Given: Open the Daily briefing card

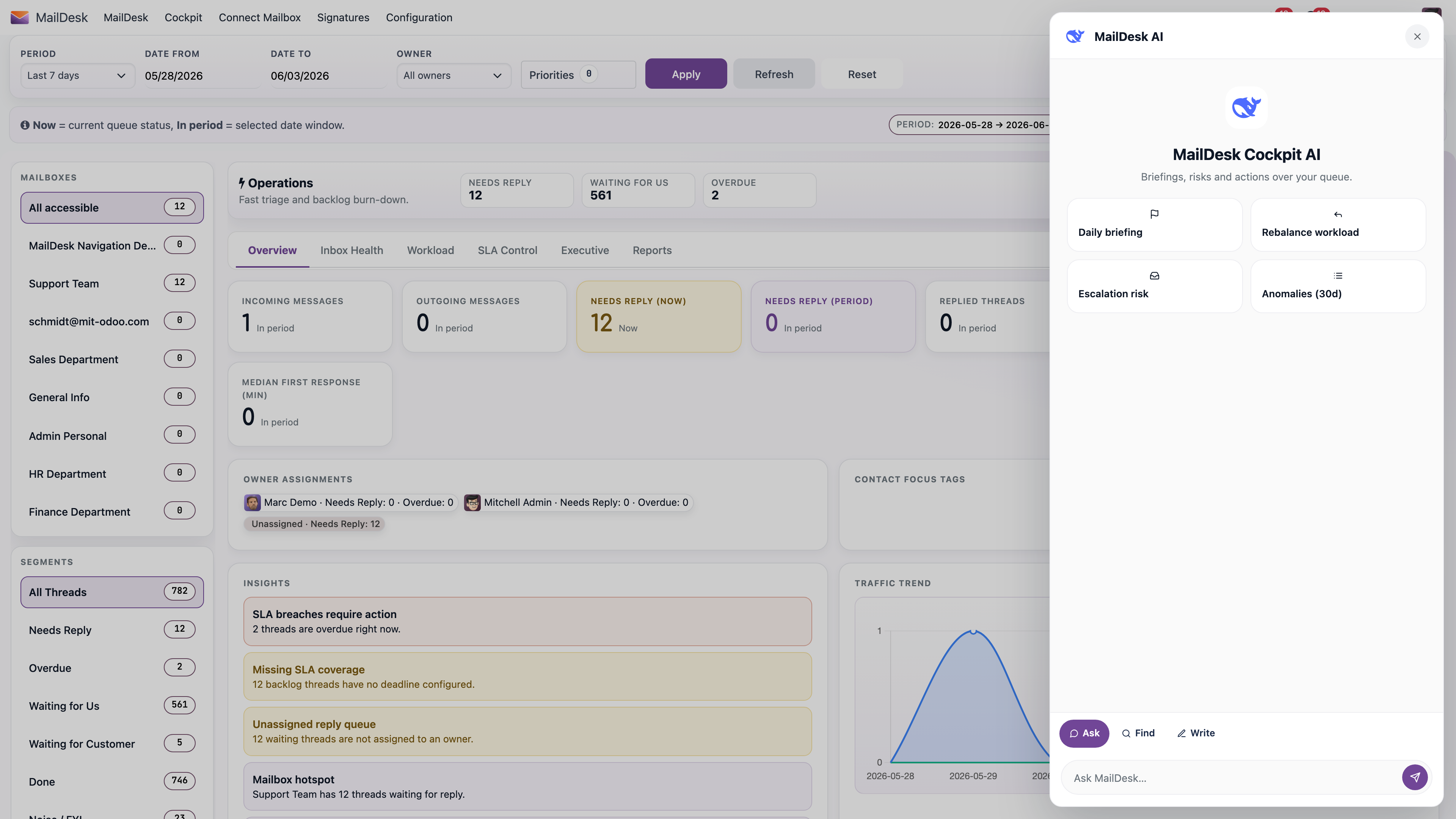Looking at the screenshot, I should pos(1154,224).
